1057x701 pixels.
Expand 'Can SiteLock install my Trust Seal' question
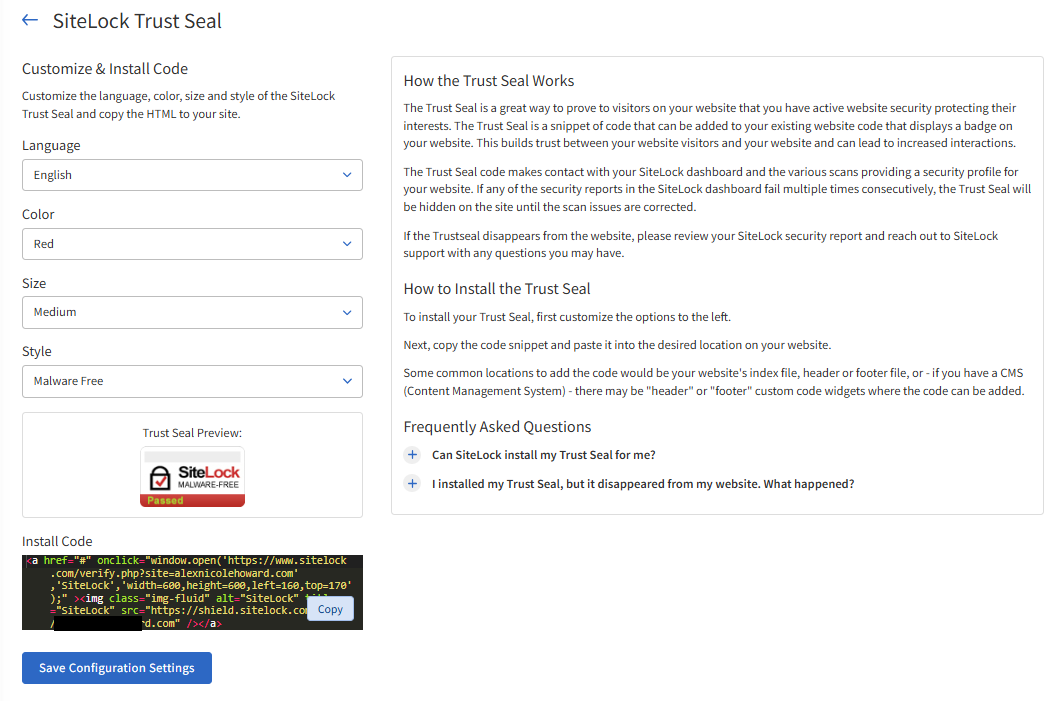pos(543,455)
